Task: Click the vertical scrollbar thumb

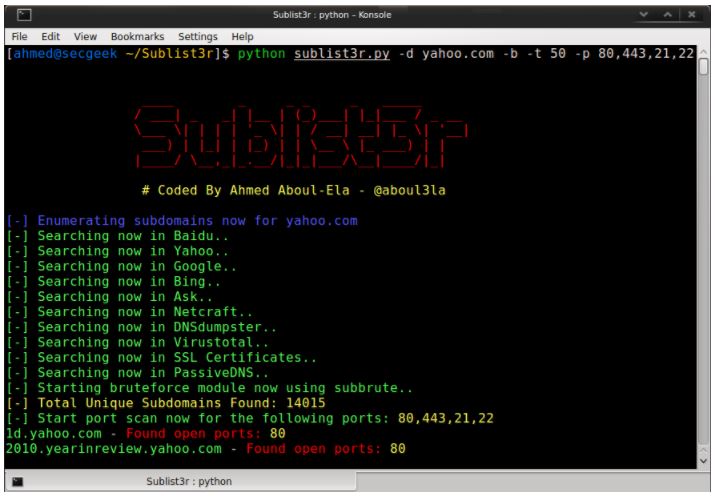Action: pos(704,66)
